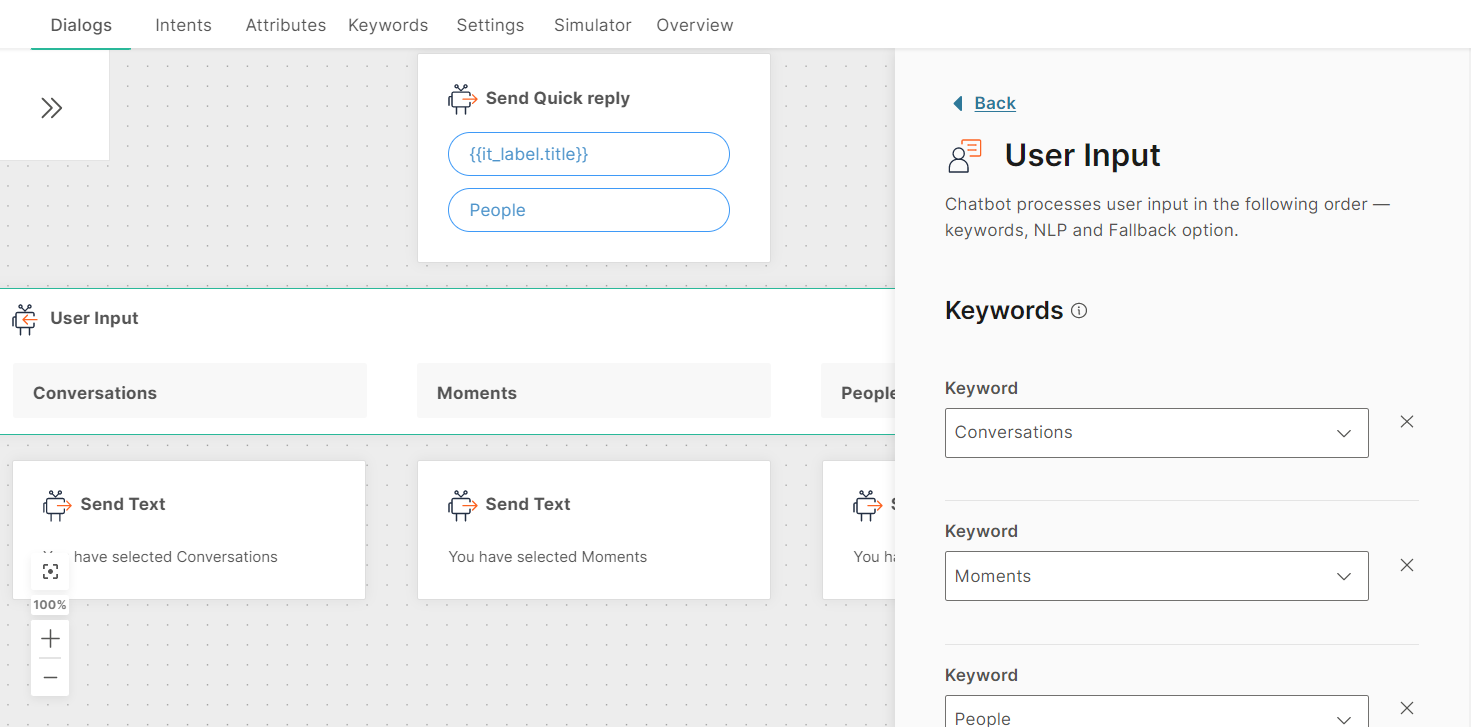This screenshot has height=727, width=1471.
Task: Zoom out with the minus button
Action: tap(51, 677)
